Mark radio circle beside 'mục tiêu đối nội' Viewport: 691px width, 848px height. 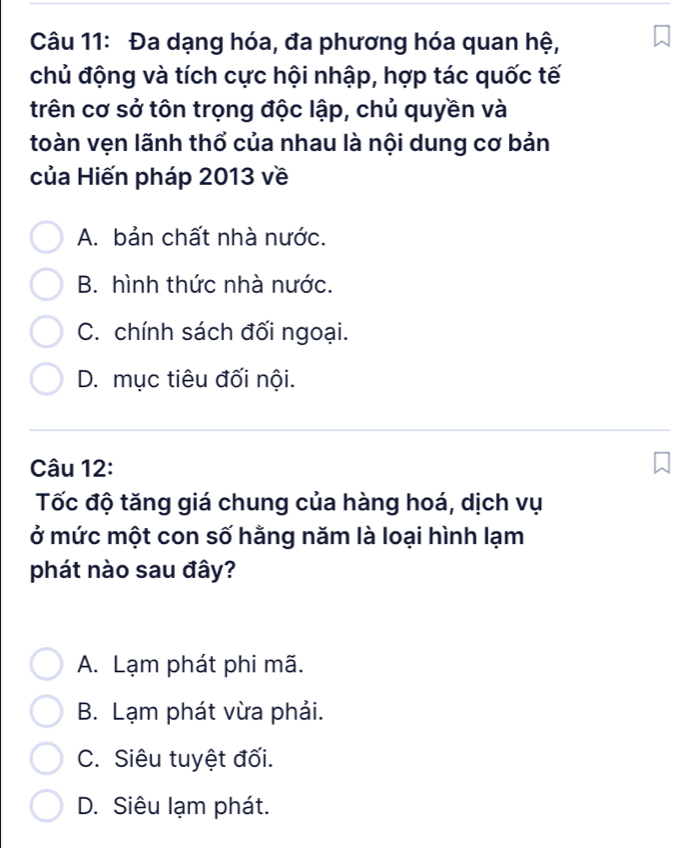click(x=46, y=379)
